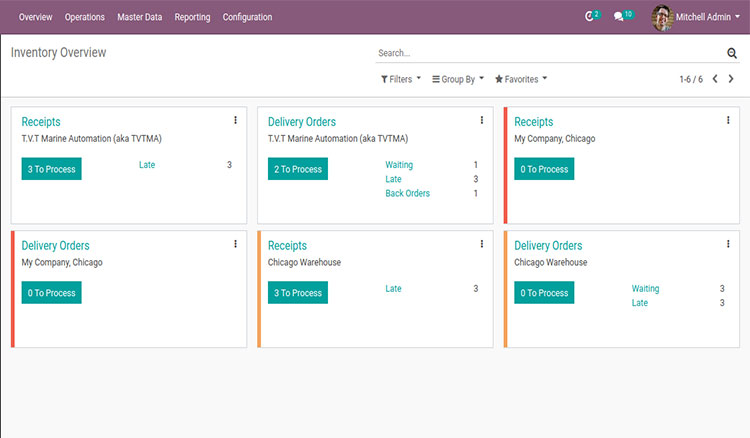Open the Favorites dropdown

[521, 79]
